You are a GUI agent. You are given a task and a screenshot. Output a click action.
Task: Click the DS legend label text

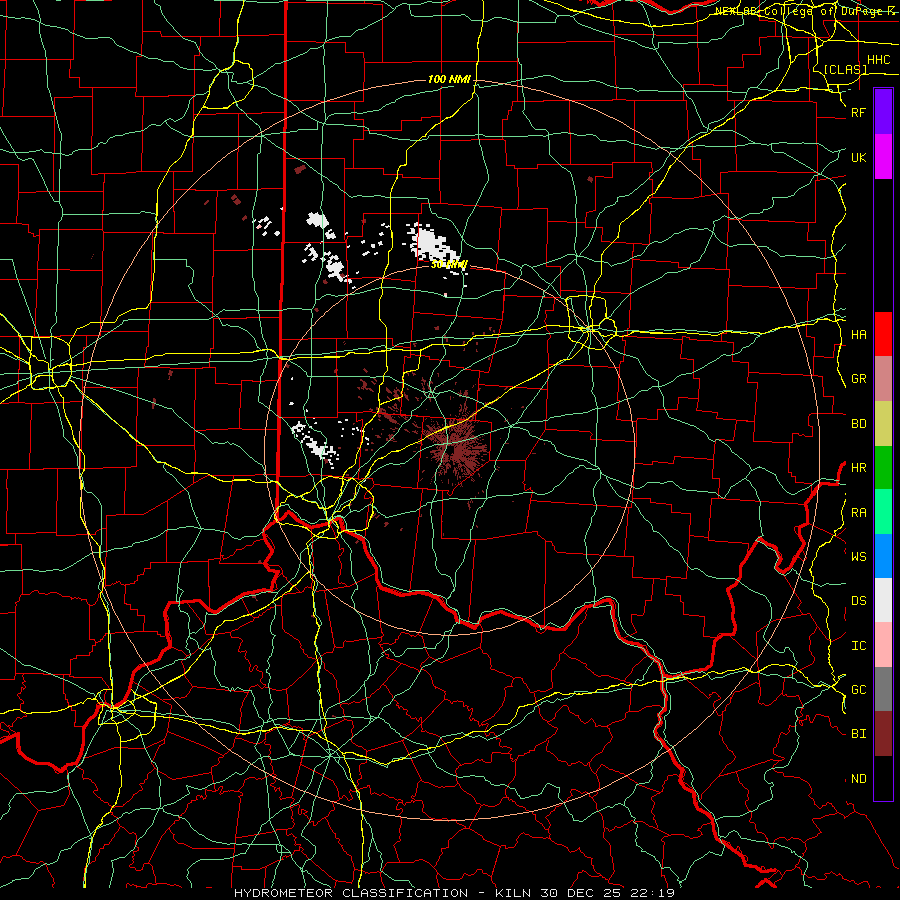[x=858, y=601]
